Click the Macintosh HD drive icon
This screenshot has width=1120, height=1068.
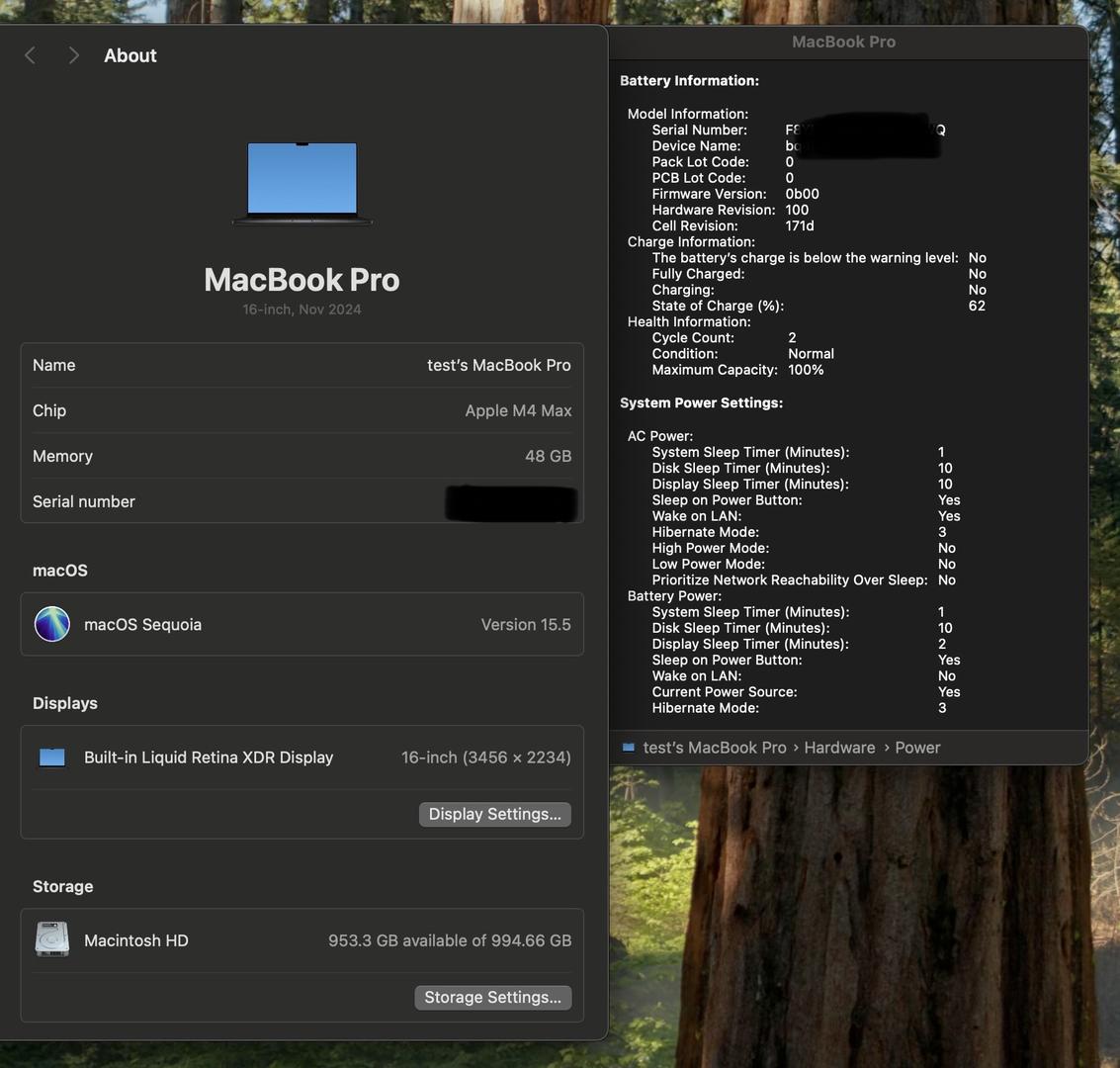52,939
